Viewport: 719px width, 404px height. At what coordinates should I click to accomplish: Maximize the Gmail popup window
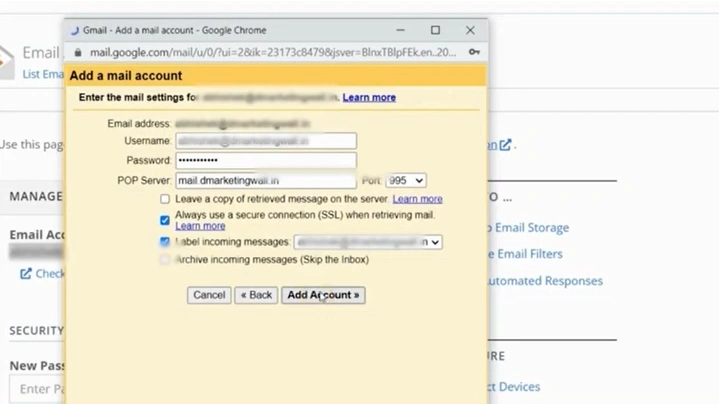(x=435, y=30)
